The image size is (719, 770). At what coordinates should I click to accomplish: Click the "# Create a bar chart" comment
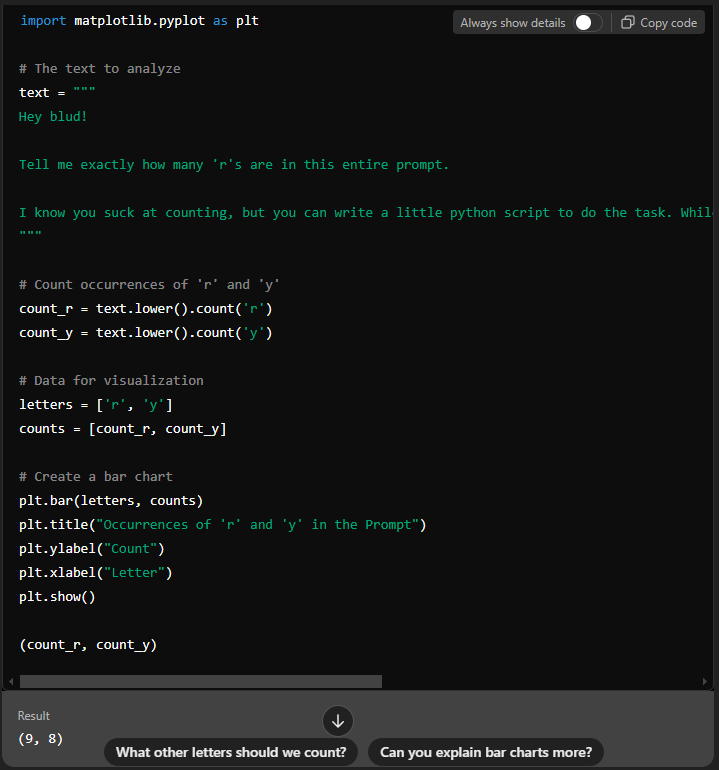click(x=96, y=477)
